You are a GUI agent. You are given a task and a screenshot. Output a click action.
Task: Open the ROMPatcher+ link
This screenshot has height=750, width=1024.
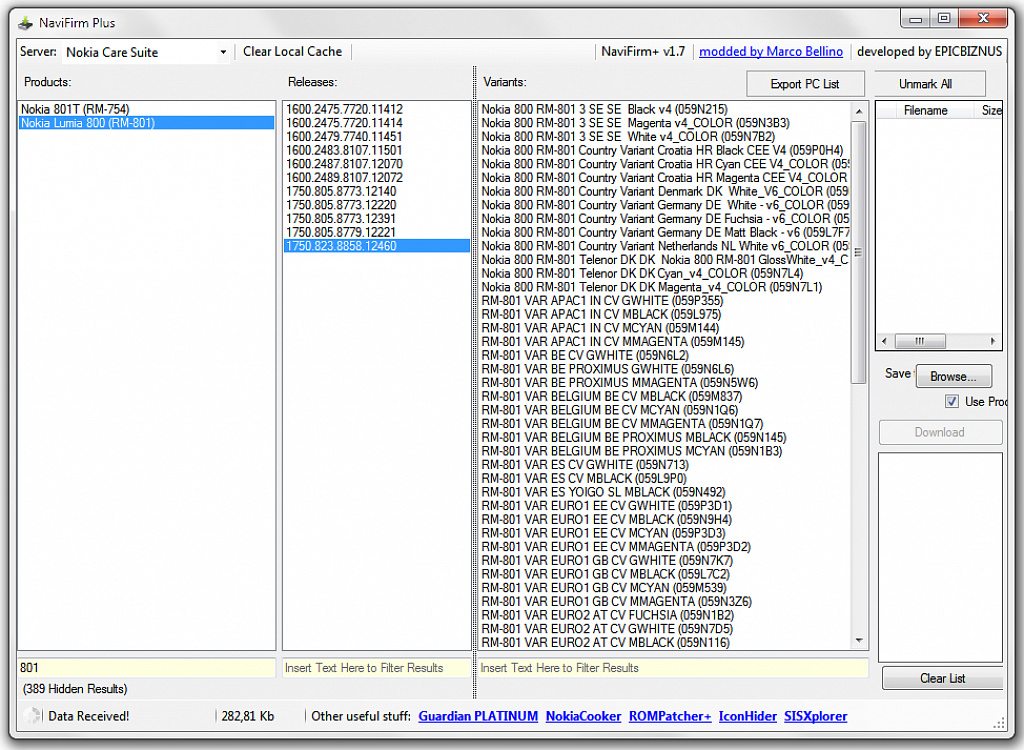pos(669,716)
